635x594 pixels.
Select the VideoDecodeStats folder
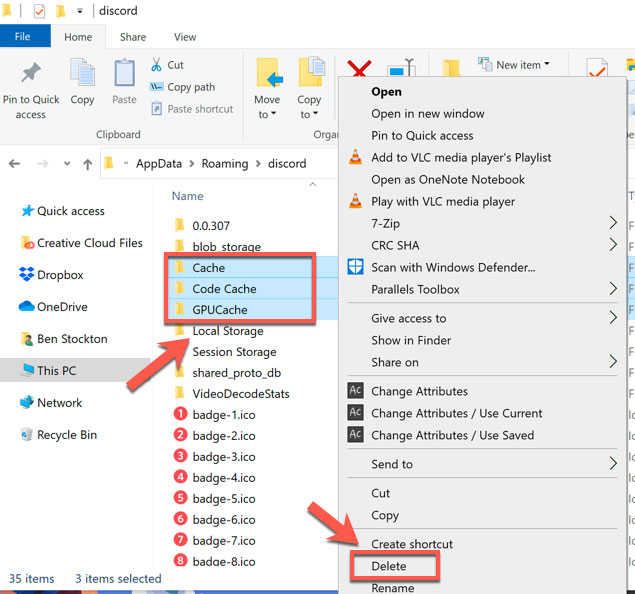[241, 394]
